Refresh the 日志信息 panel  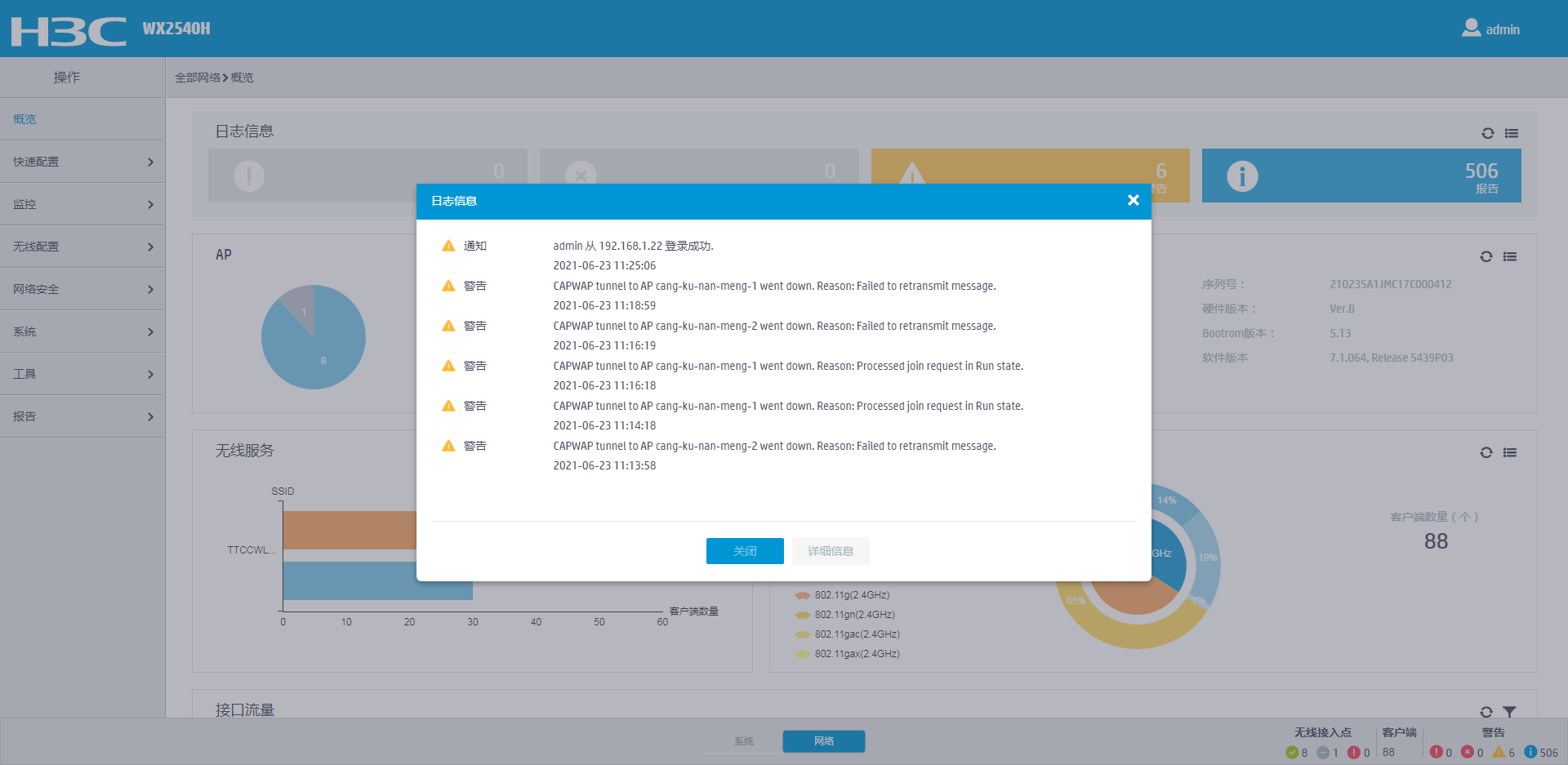(x=1488, y=133)
